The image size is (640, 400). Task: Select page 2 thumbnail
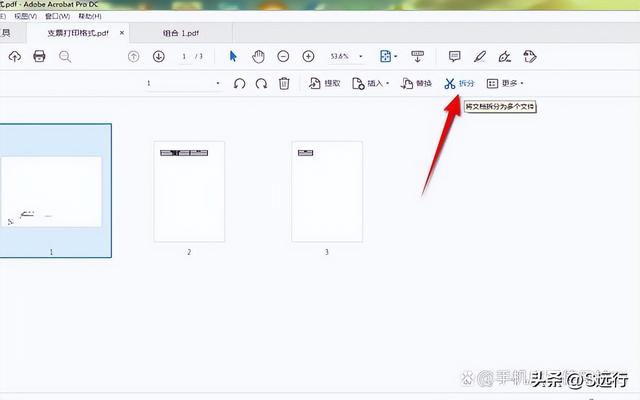(x=189, y=191)
